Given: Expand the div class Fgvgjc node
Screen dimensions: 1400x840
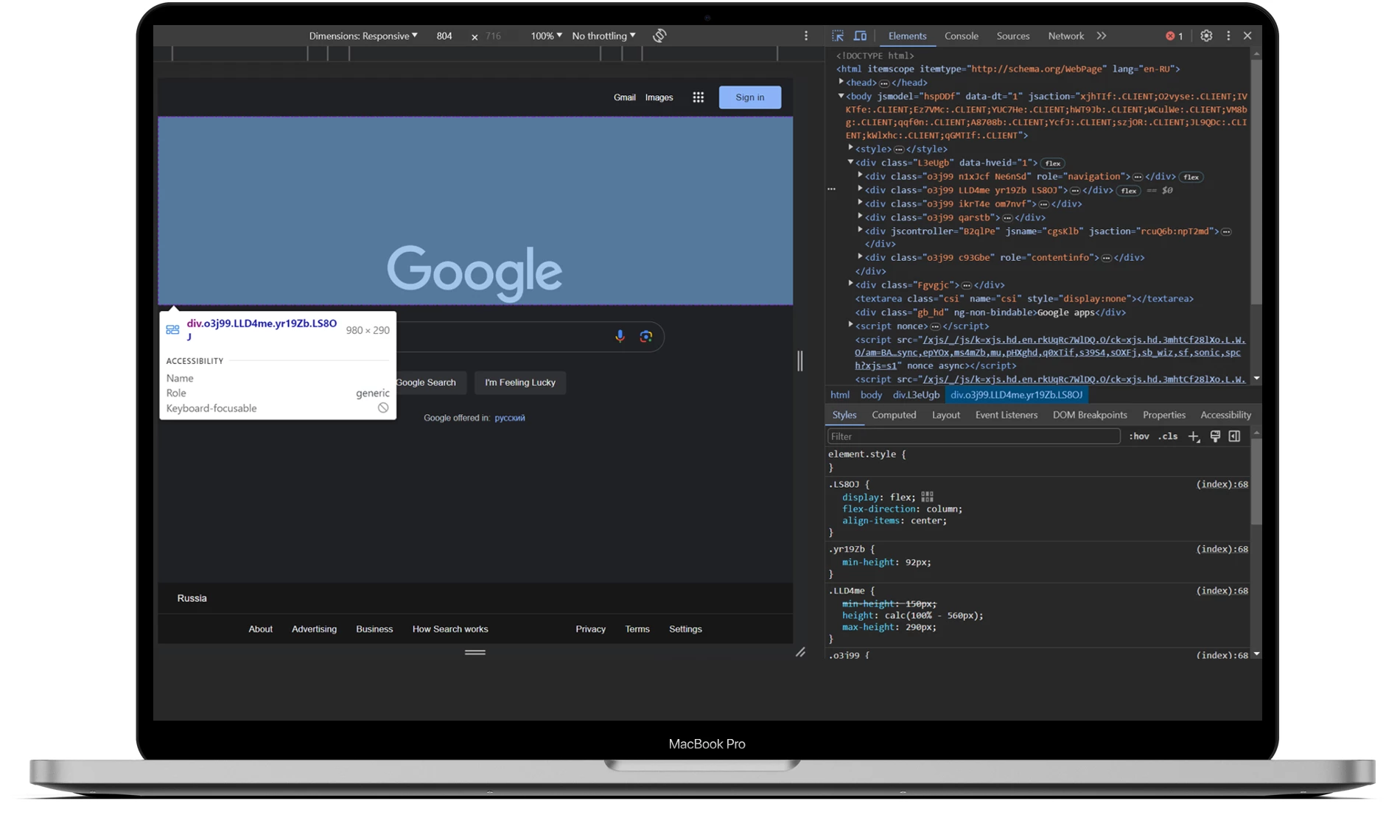Looking at the screenshot, I should point(851,284).
